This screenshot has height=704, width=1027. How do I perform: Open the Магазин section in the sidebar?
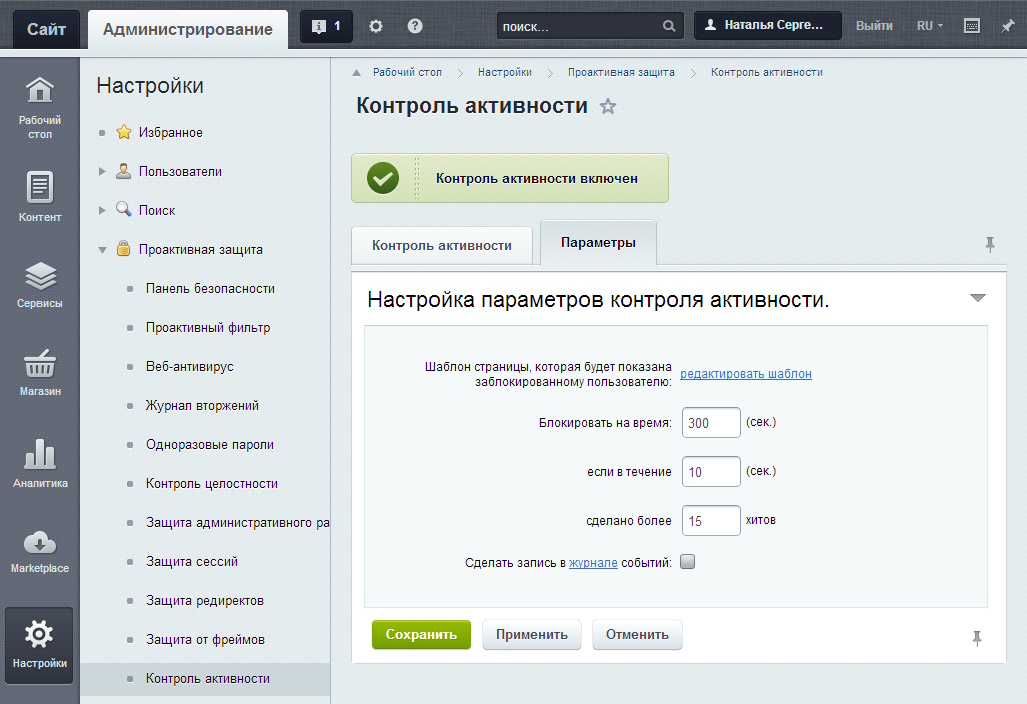pyautogui.click(x=39, y=370)
